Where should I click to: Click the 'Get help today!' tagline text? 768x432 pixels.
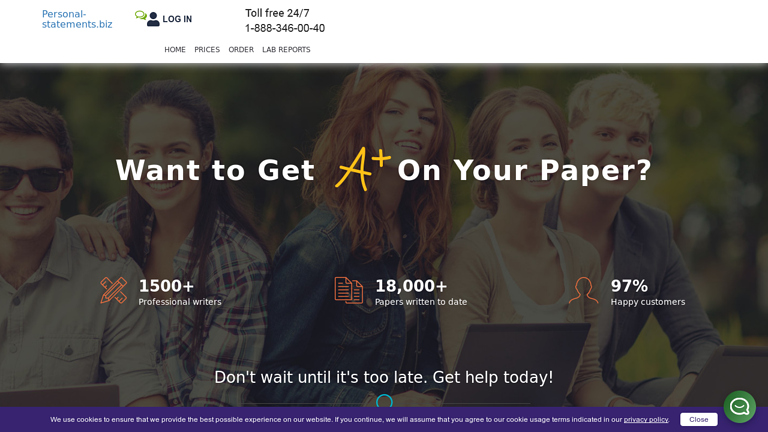(x=384, y=377)
